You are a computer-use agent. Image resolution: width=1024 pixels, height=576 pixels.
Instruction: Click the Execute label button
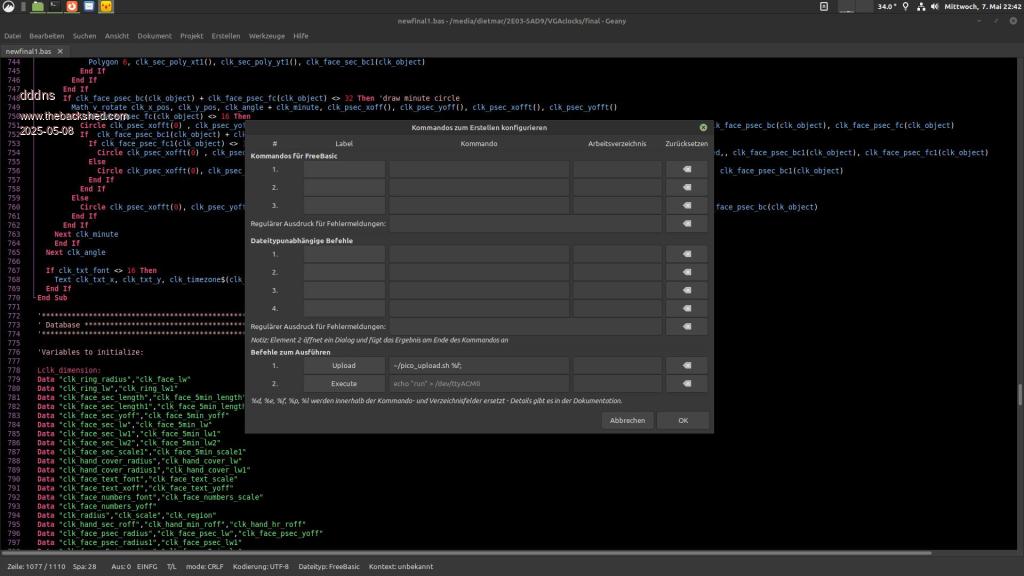(344, 384)
